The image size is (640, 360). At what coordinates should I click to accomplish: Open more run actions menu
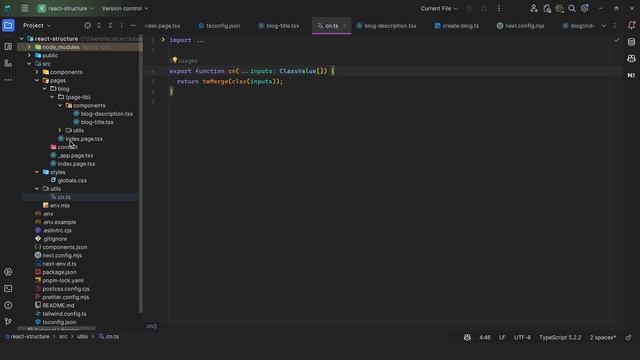pyautogui.click(x=499, y=9)
